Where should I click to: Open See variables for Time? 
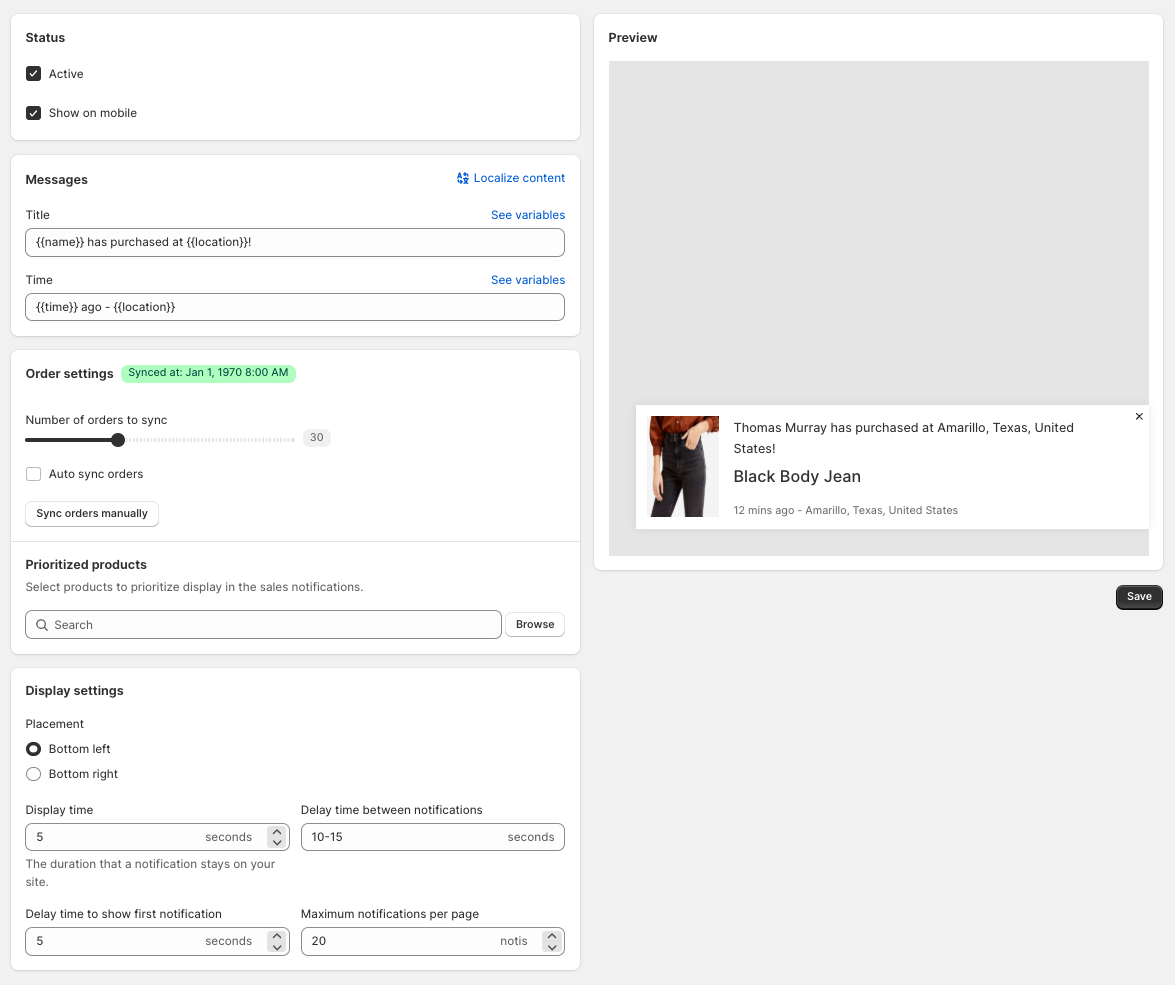[527, 280]
